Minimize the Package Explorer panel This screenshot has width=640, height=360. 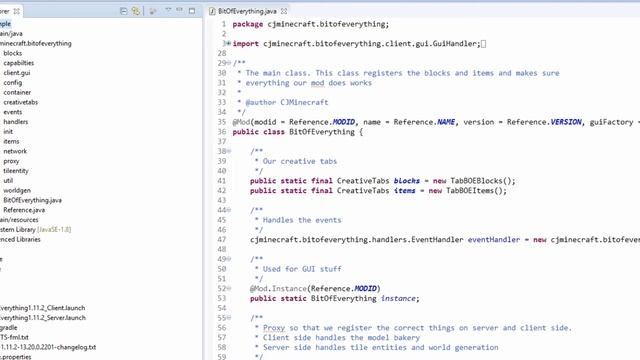pos(180,10)
